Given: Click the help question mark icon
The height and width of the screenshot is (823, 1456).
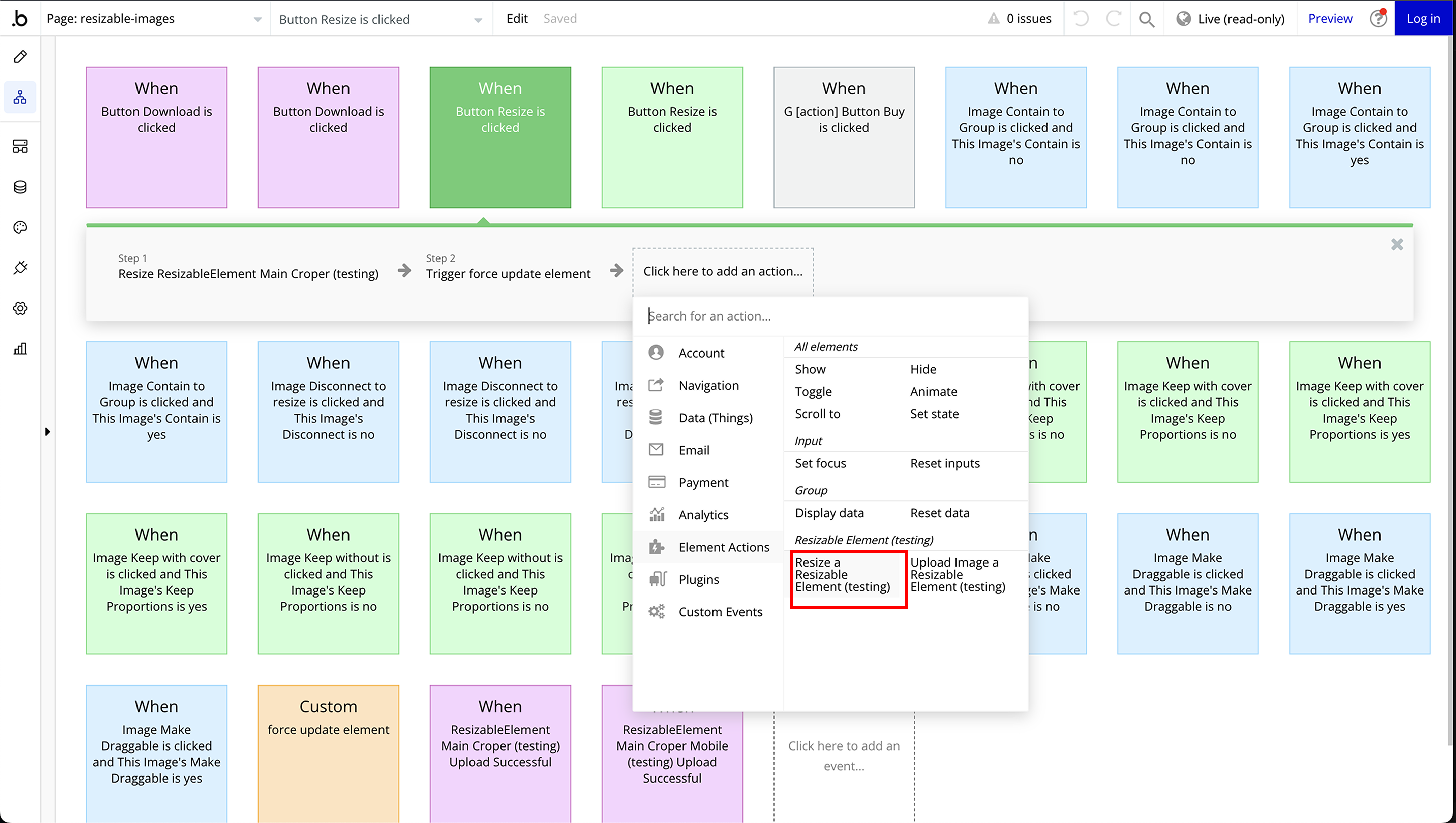Looking at the screenshot, I should tap(1378, 19).
